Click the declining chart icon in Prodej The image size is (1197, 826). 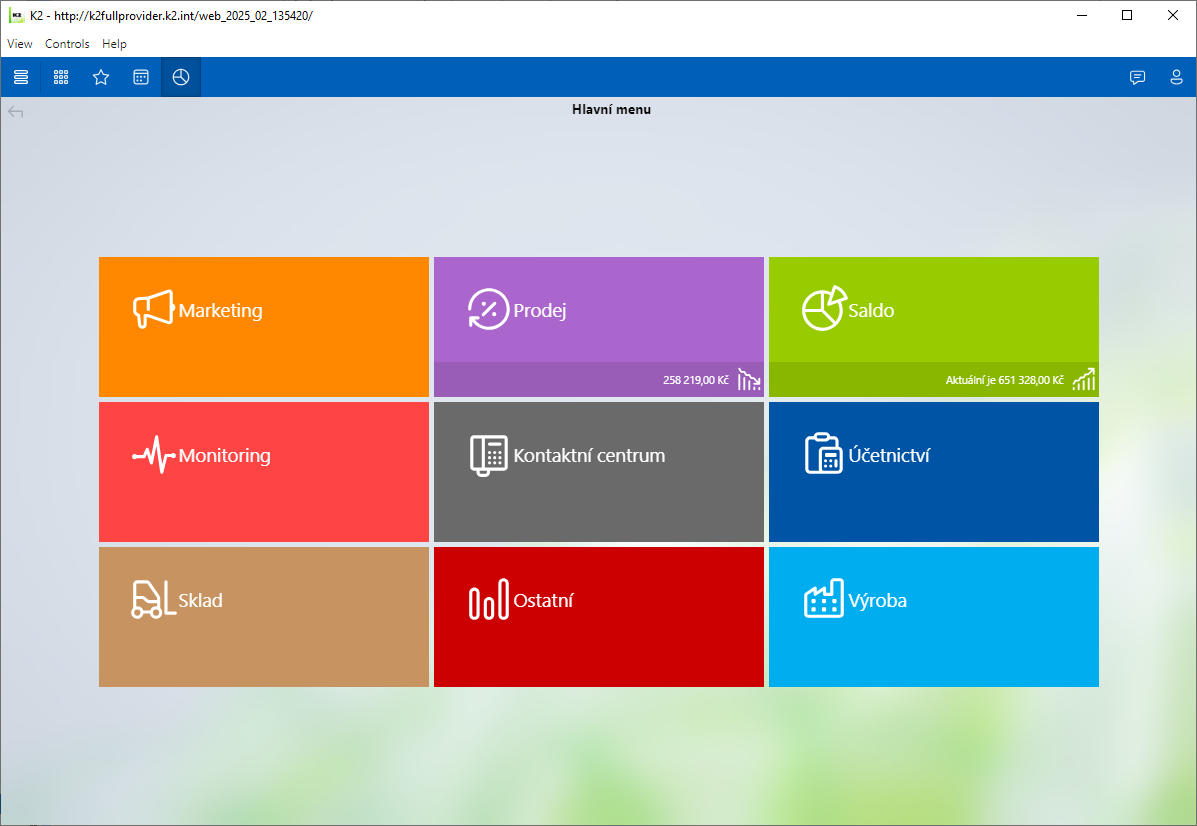749,379
